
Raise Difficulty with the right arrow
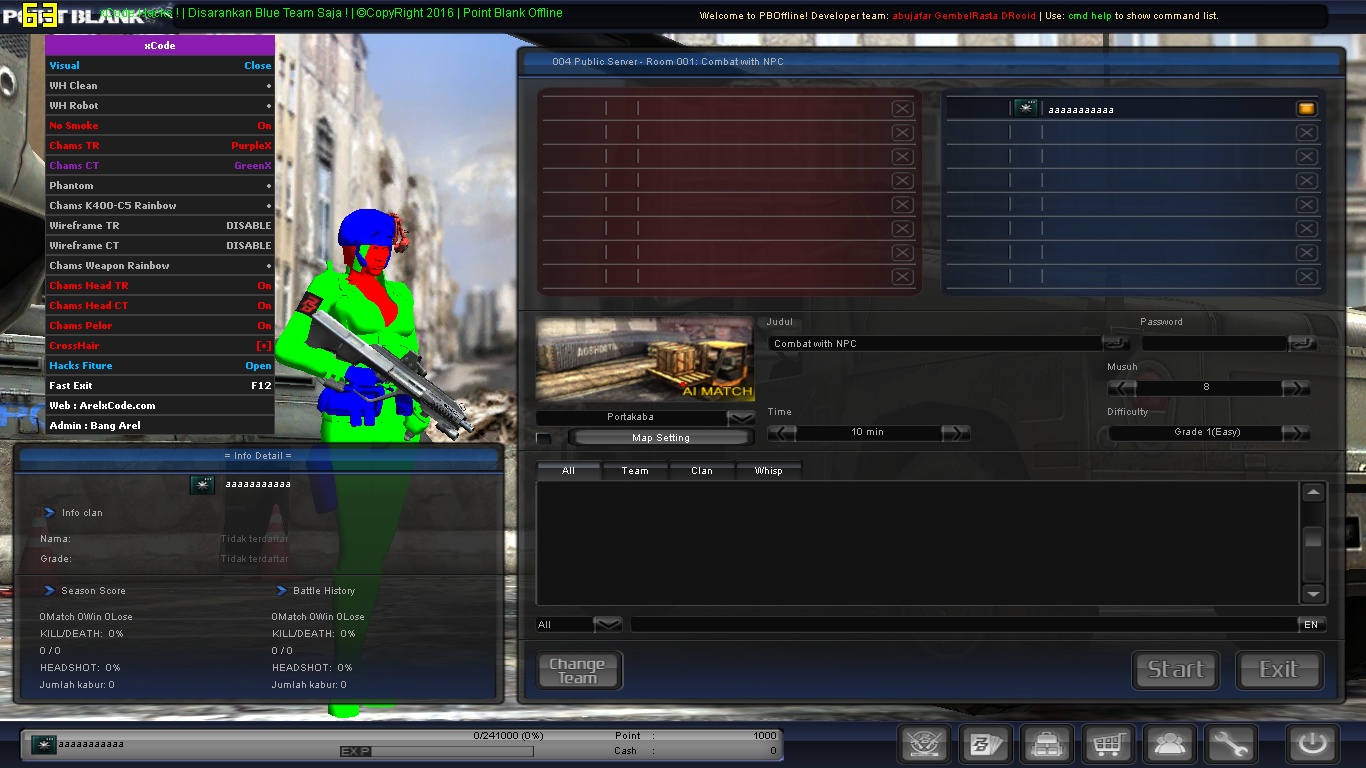click(1296, 432)
